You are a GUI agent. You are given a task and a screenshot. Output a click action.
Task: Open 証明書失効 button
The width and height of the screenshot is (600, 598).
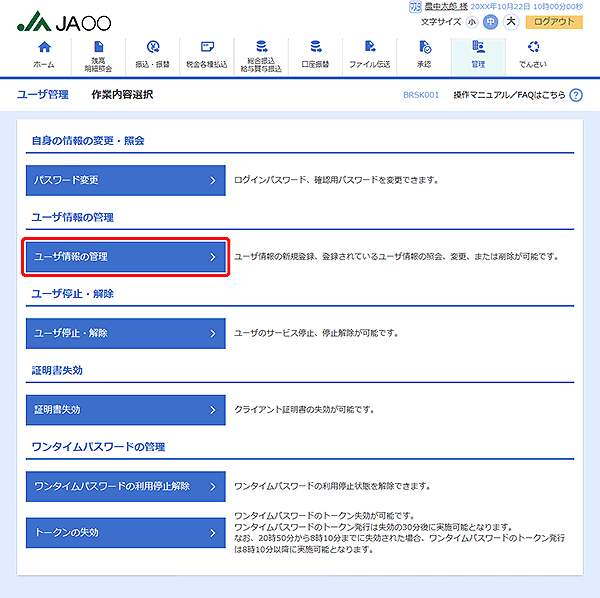pyautogui.click(x=126, y=410)
